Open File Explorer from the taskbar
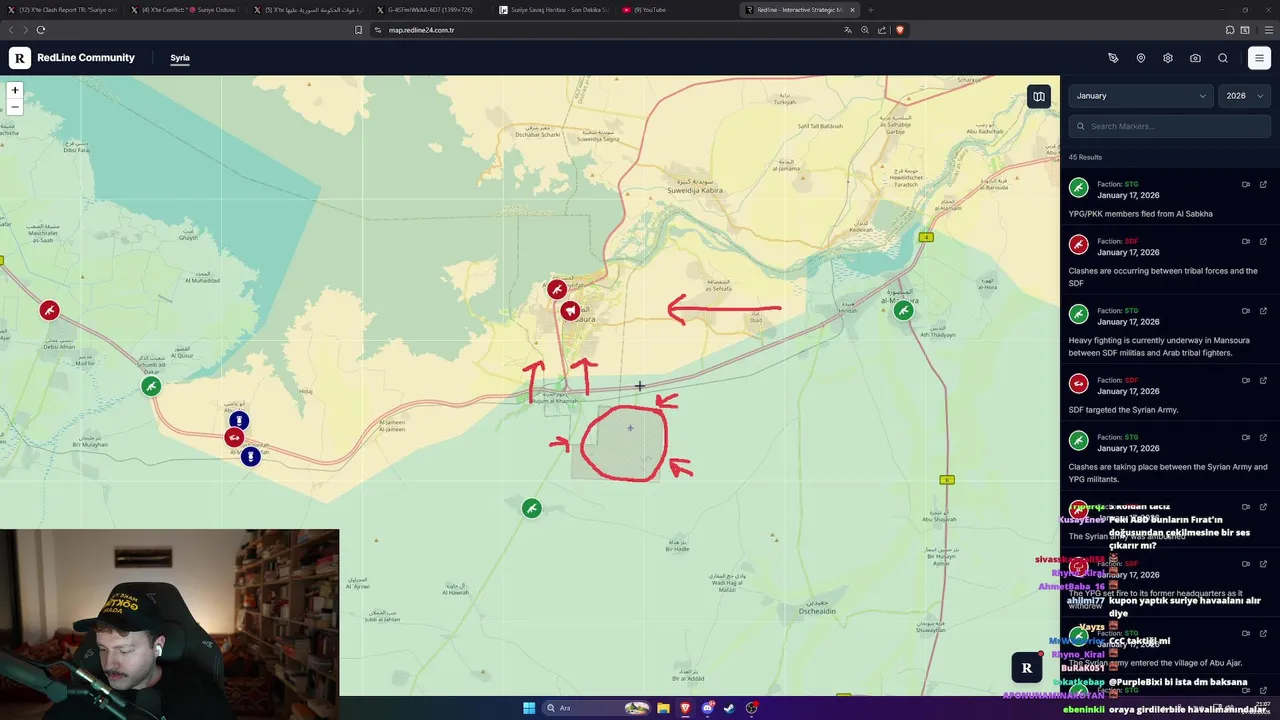 663,708
